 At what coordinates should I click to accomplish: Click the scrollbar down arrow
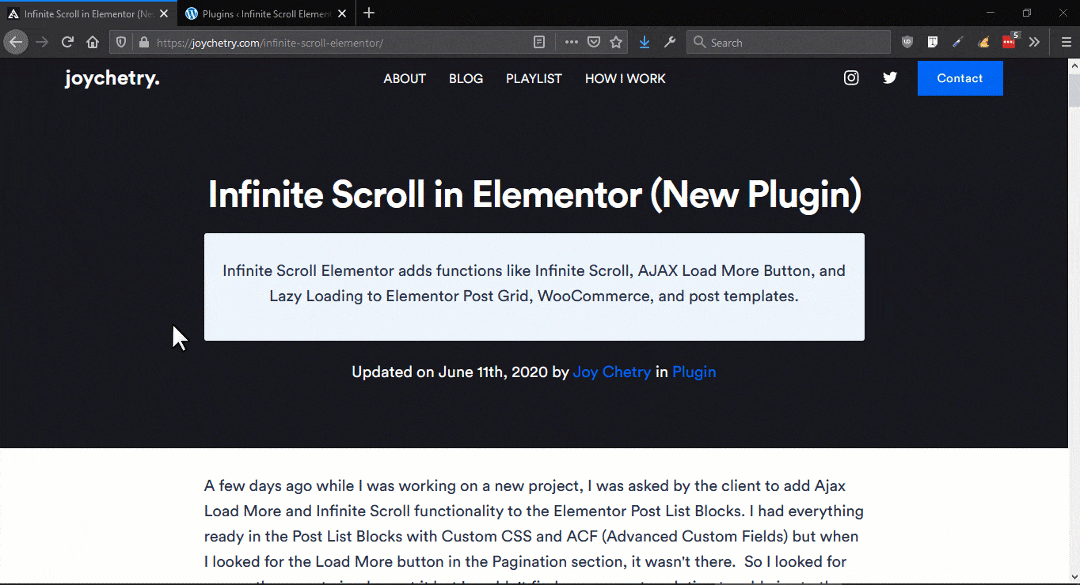click(x=1074, y=577)
